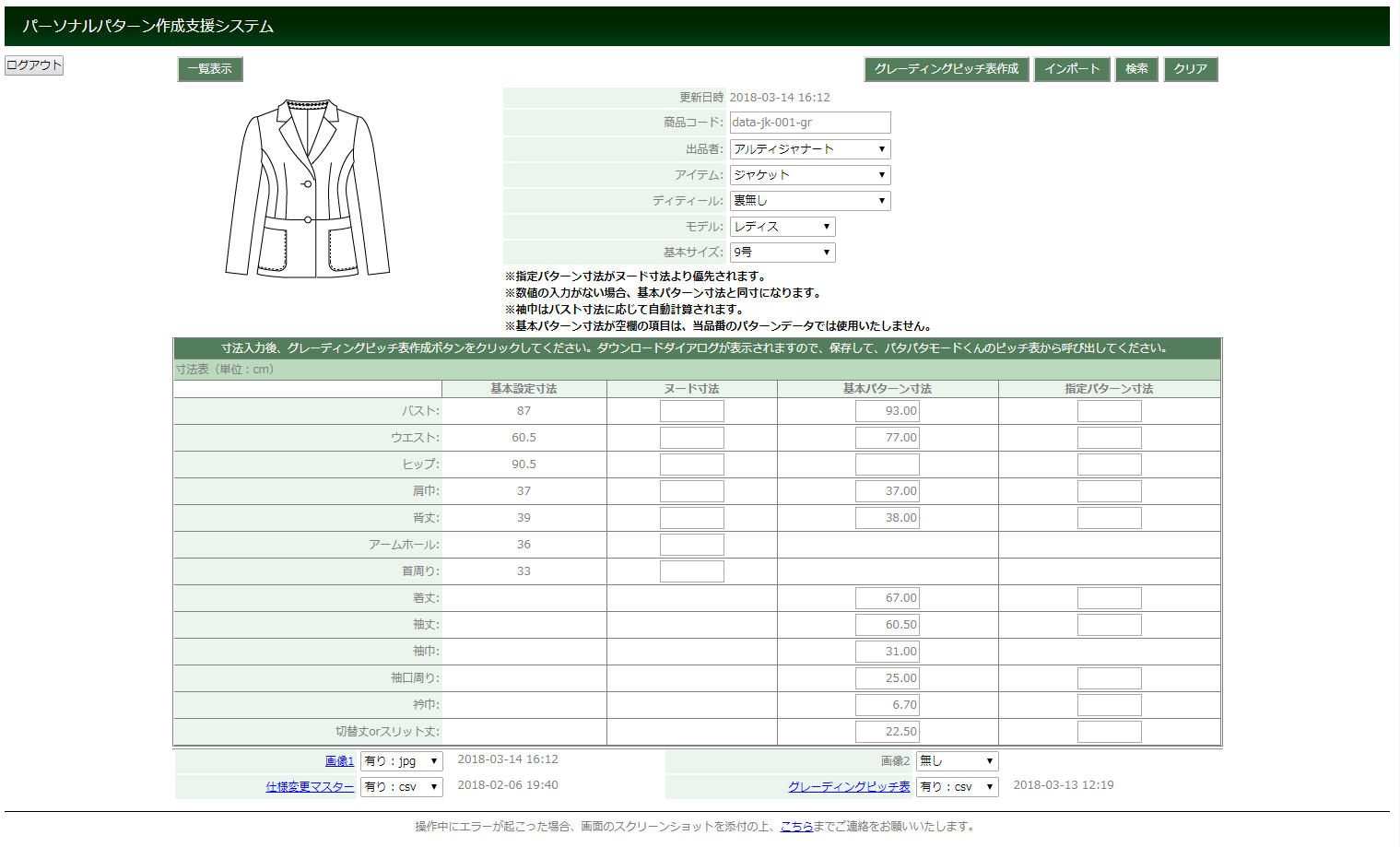Expand the アイテム dropdown showing ジャケット
The image size is (1400, 847).
tap(810, 175)
